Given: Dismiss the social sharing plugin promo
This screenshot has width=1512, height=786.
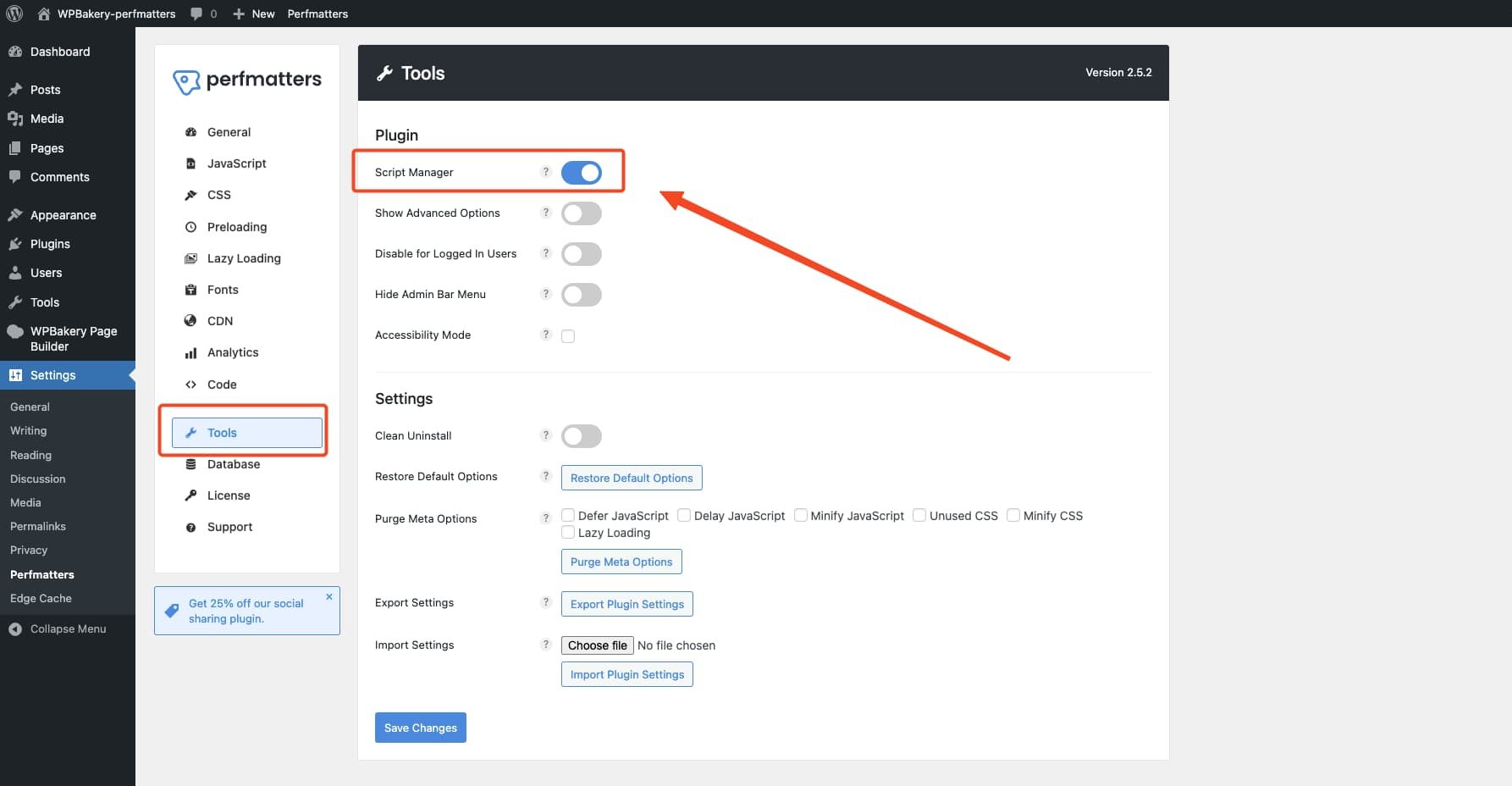Looking at the screenshot, I should coord(329,596).
